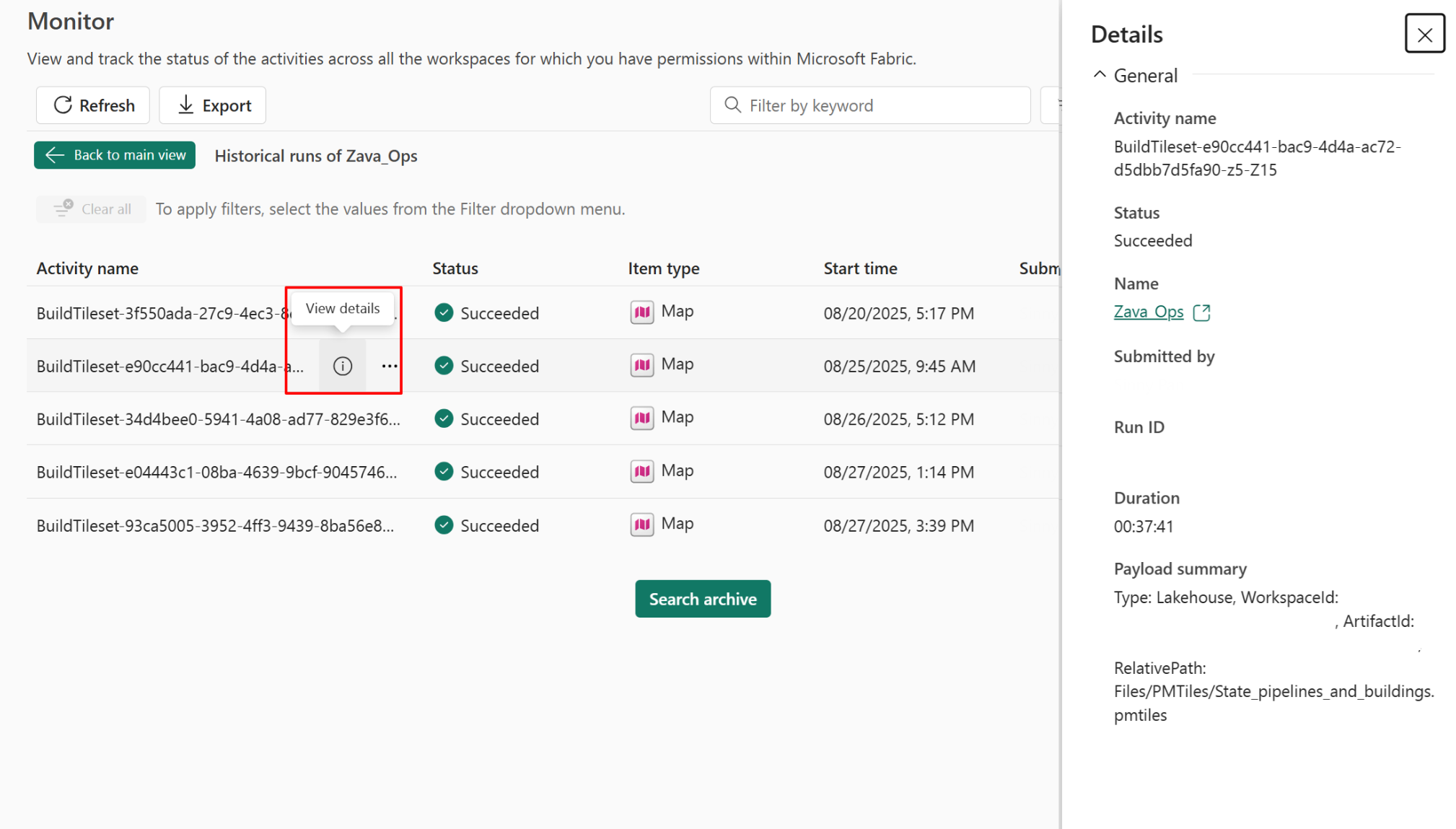
Task: Click the magnifier icon in the filter box
Action: coord(732,105)
